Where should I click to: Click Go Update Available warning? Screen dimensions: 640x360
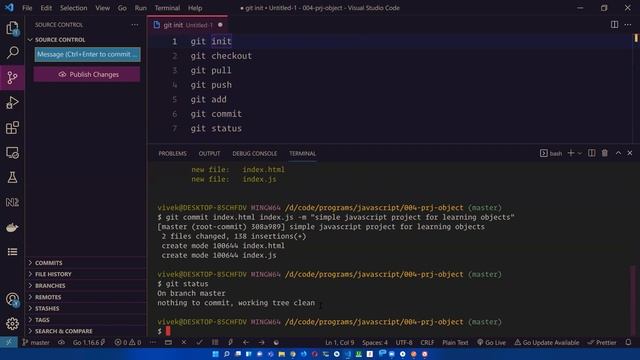547,342
